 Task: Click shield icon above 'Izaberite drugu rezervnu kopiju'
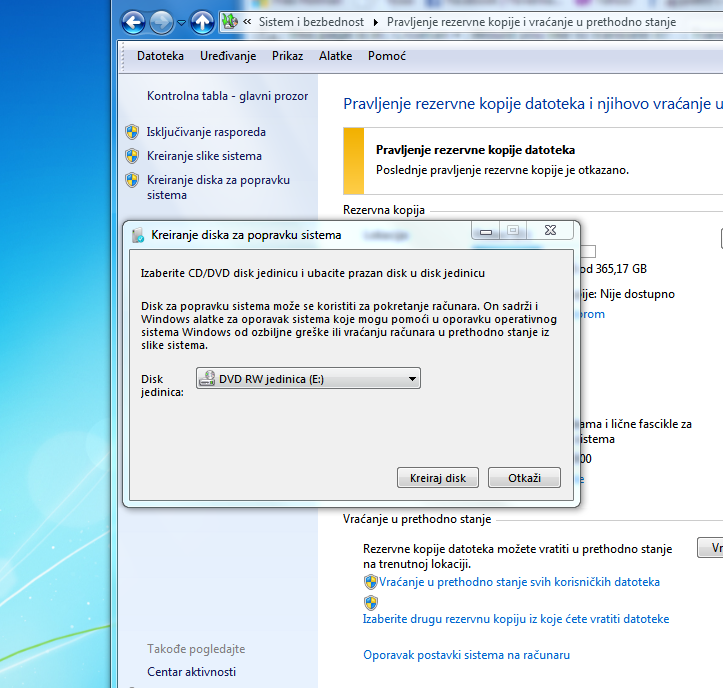(x=371, y=603)
